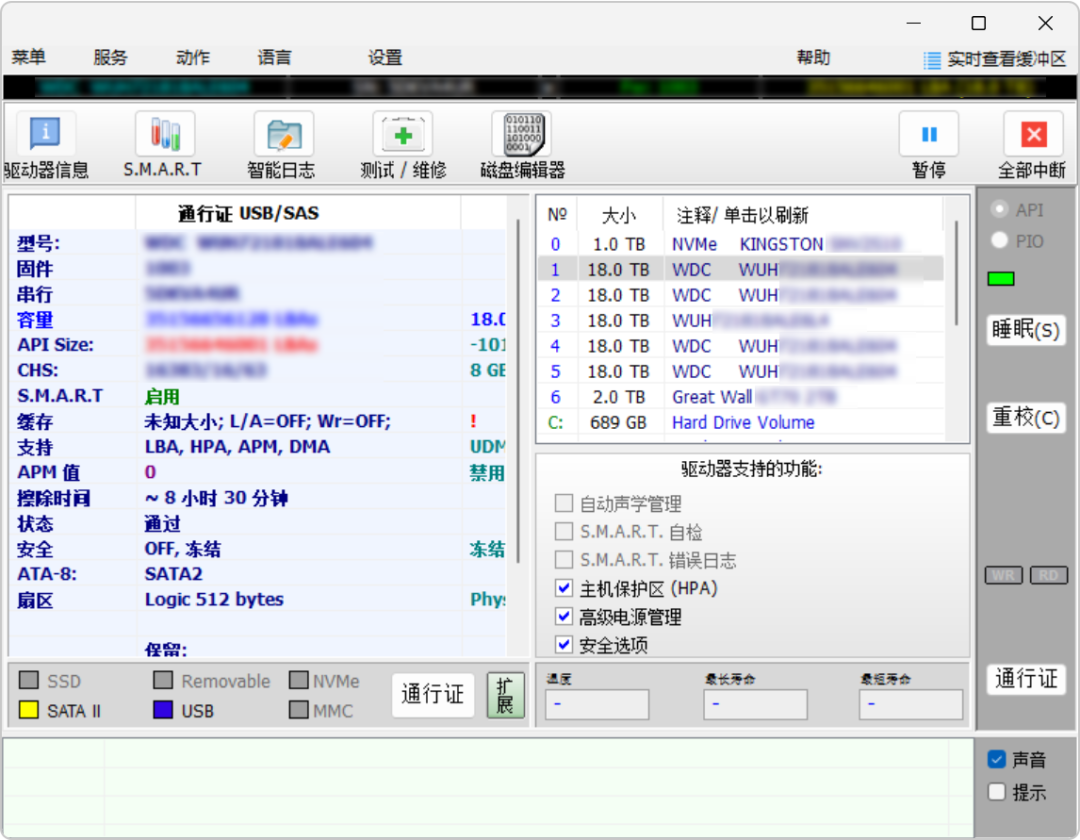1080x840 pixels.
Task: Open the 菜单 menu
Action: 29,57
